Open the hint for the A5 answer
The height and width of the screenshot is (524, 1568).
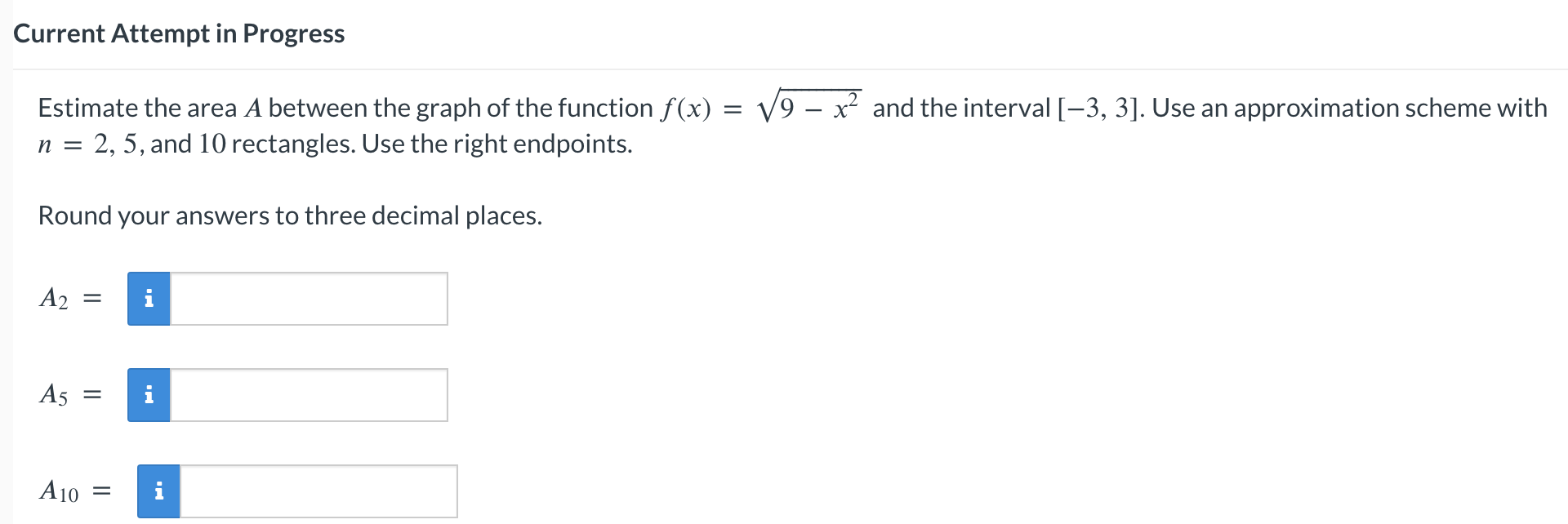pyautogui.click(x=148, y=395)
